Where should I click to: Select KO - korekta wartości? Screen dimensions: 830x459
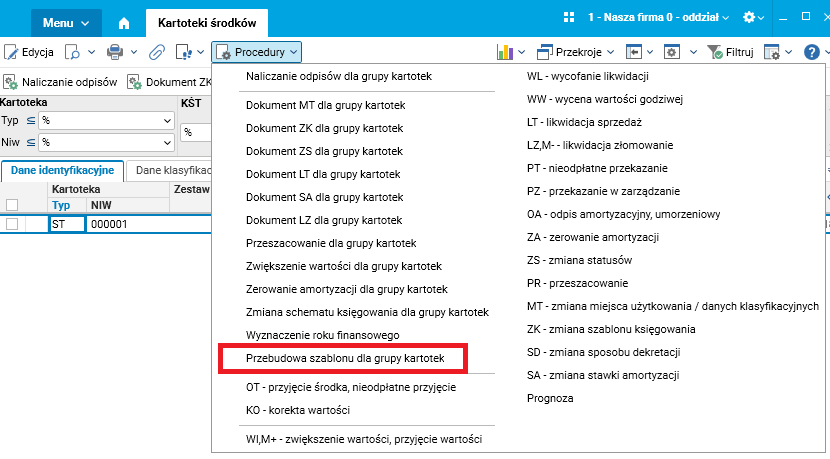(298, 410)
